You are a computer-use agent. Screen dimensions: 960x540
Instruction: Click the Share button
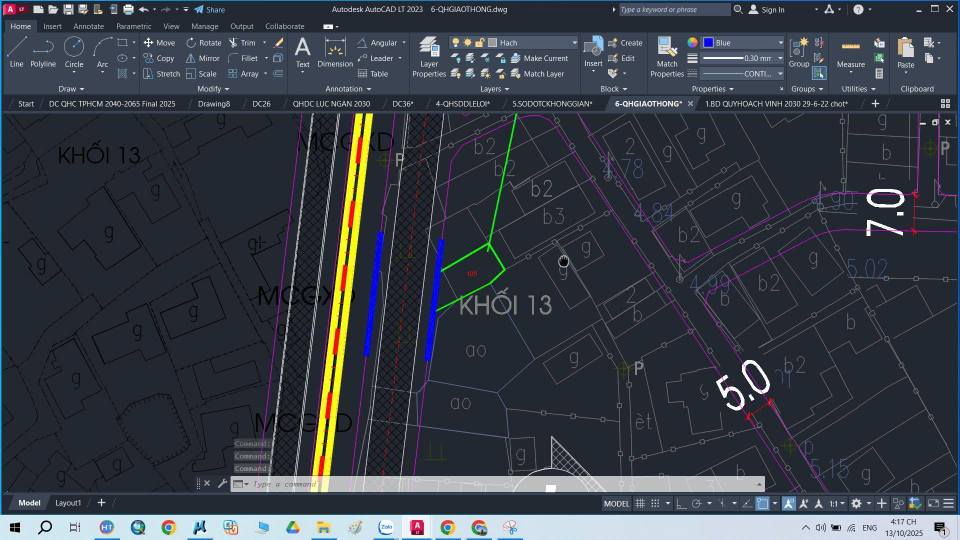coord(209,9)
